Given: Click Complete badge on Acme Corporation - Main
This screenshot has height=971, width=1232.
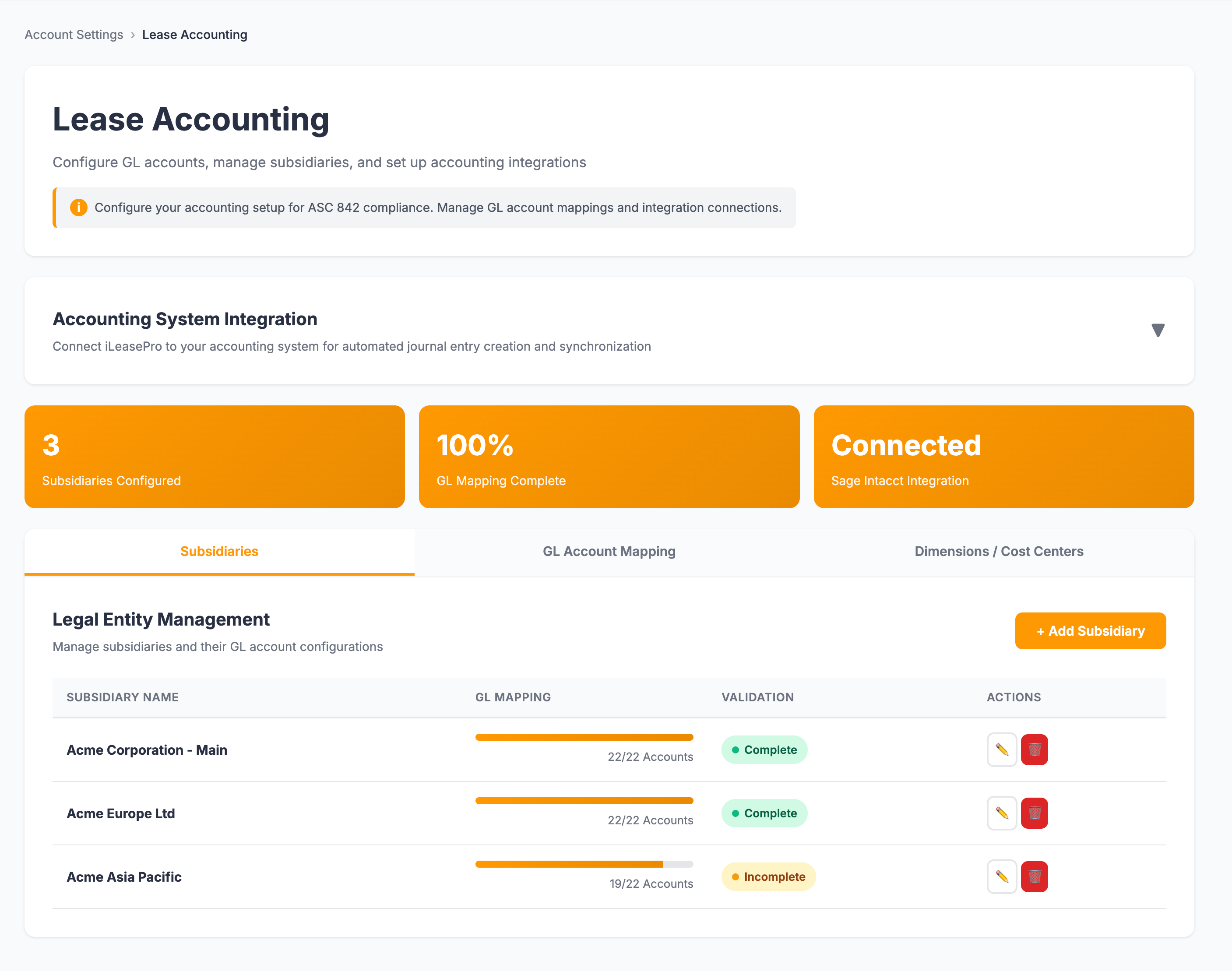Looking at the screenshot, I should [x=764, y=750].
